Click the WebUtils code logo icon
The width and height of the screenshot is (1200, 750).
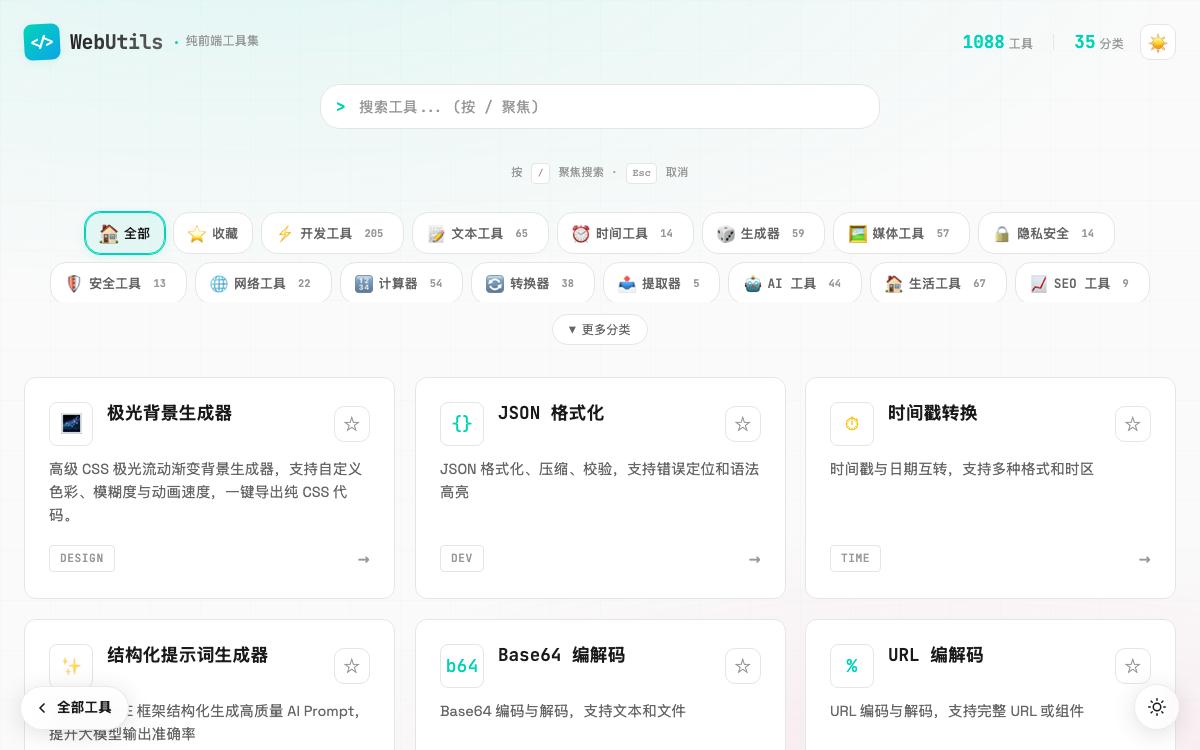coord(42,42)
